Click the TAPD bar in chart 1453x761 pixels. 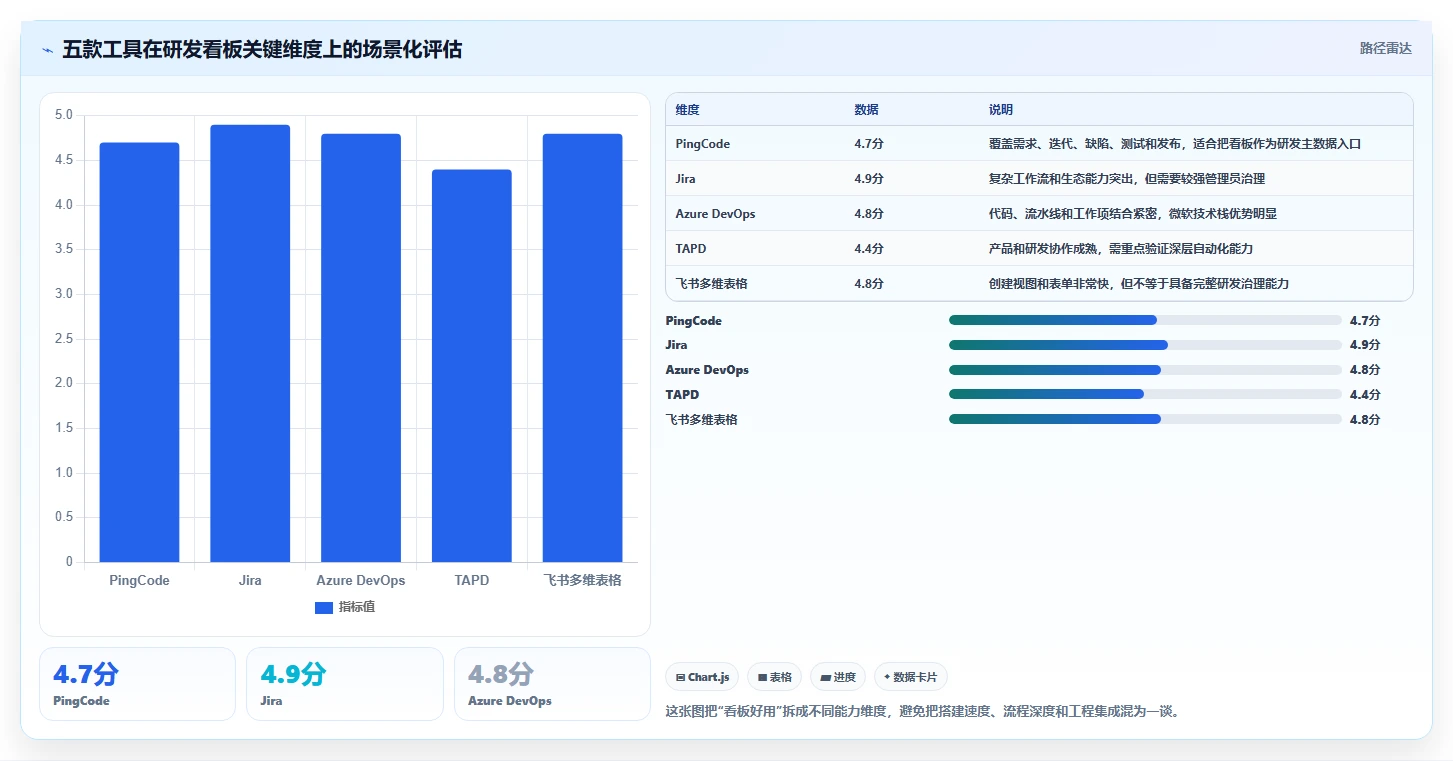pos(472,366)
